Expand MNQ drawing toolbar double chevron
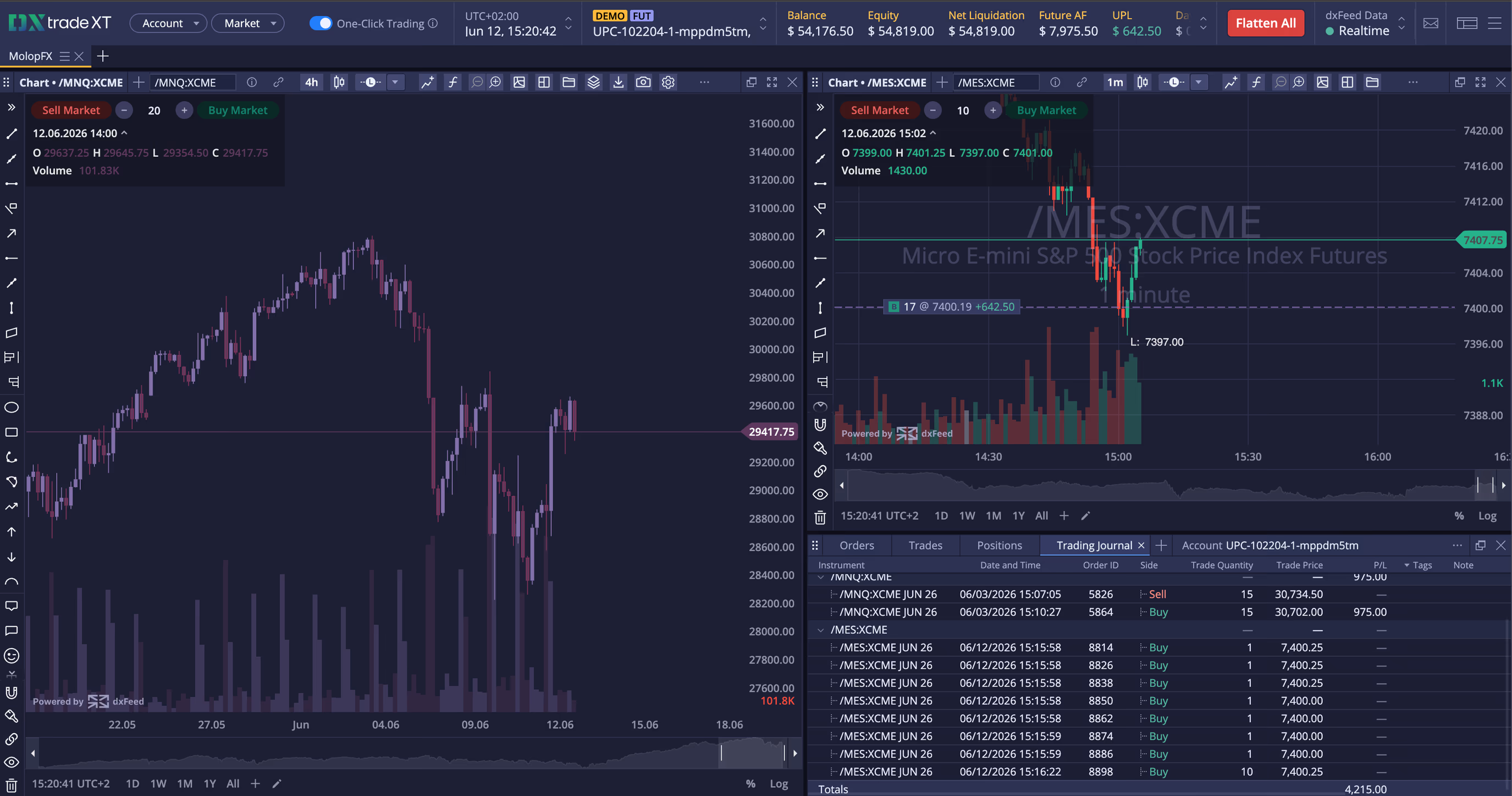 click(11, 107)
